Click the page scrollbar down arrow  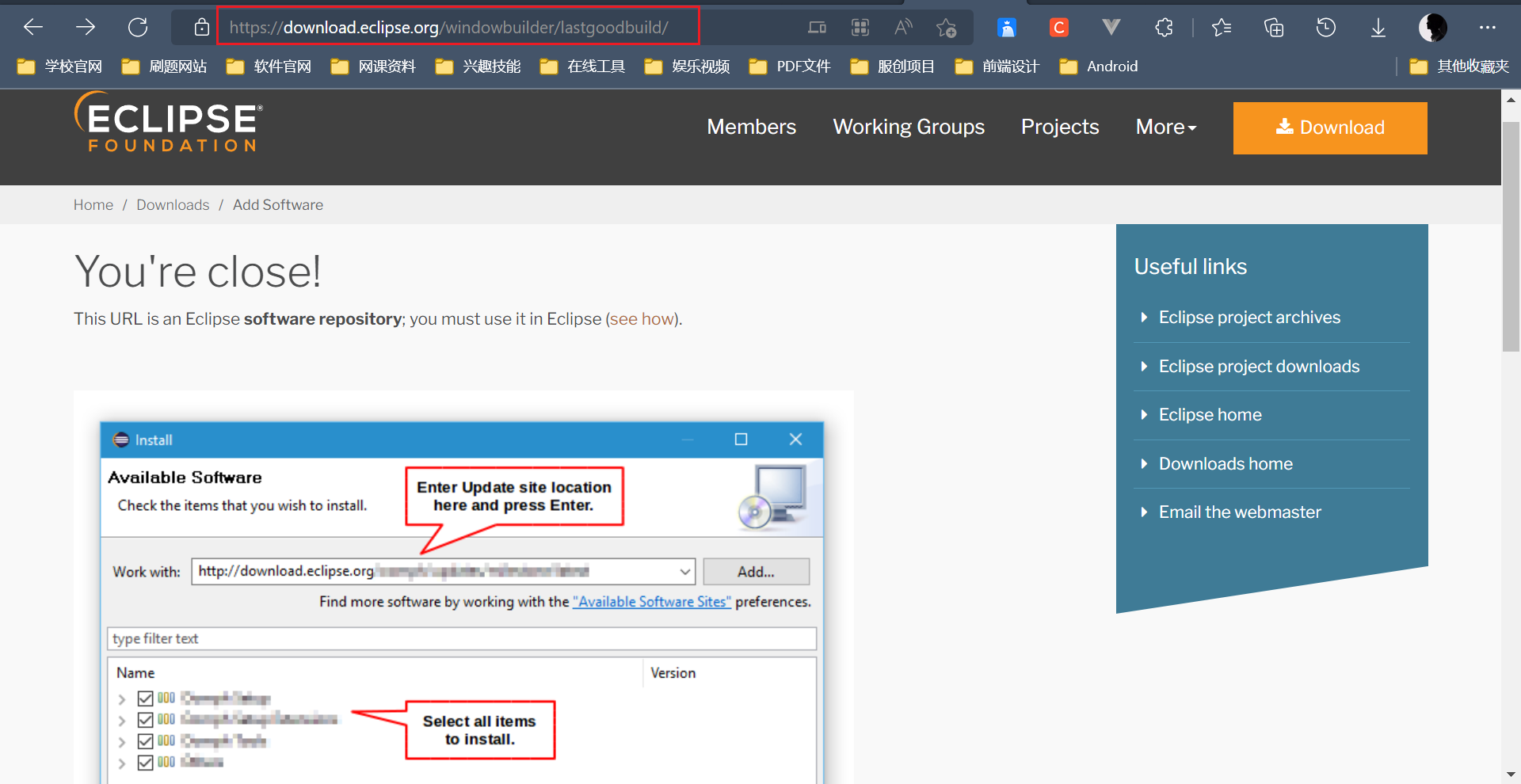[x=1511, y=774]
